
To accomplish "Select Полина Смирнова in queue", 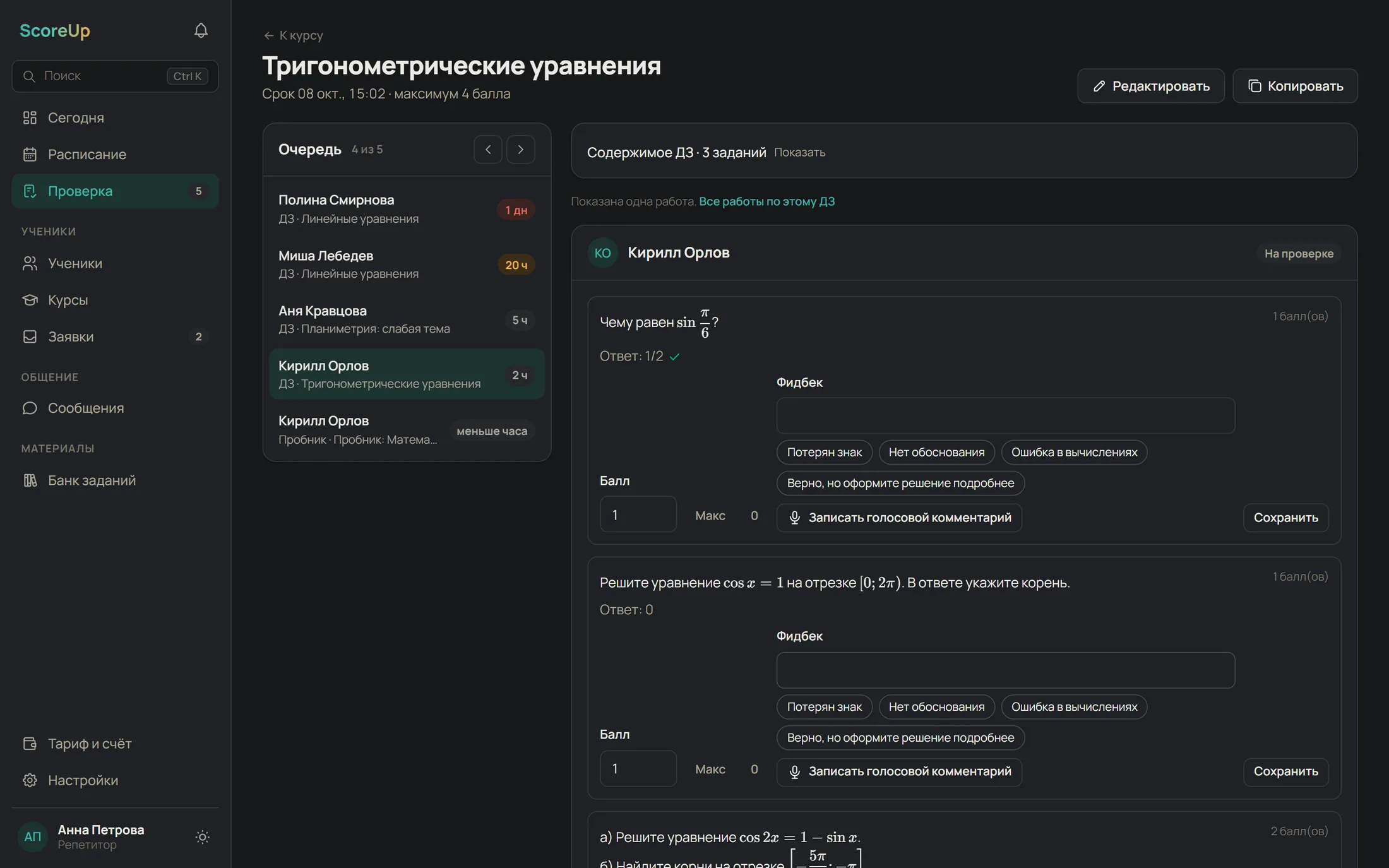I will (x=407, y=209).
